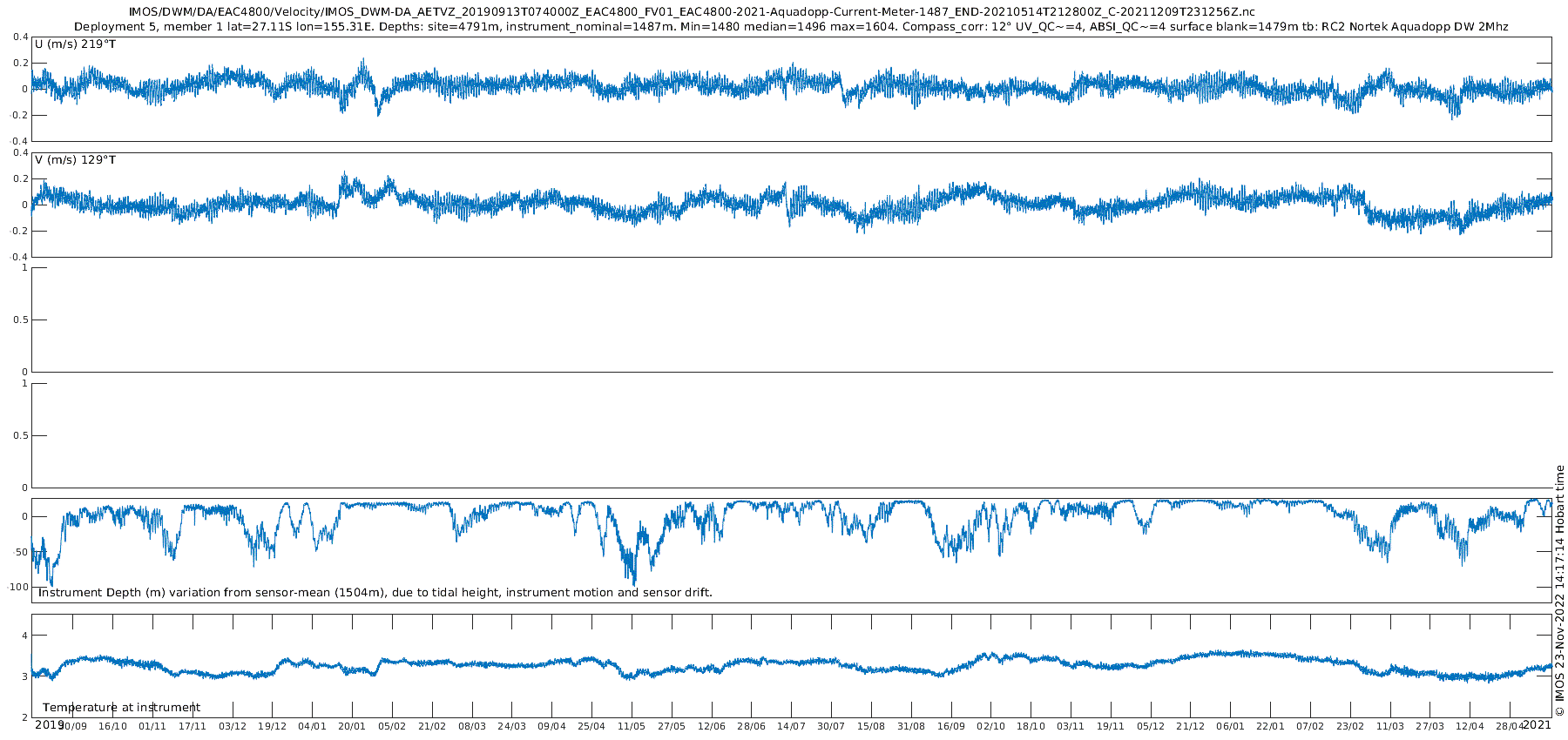The width and height of the screenshot is (1568, 740).
Task: Click the '24/03' date tick label
Action: [x=512, y=726]
